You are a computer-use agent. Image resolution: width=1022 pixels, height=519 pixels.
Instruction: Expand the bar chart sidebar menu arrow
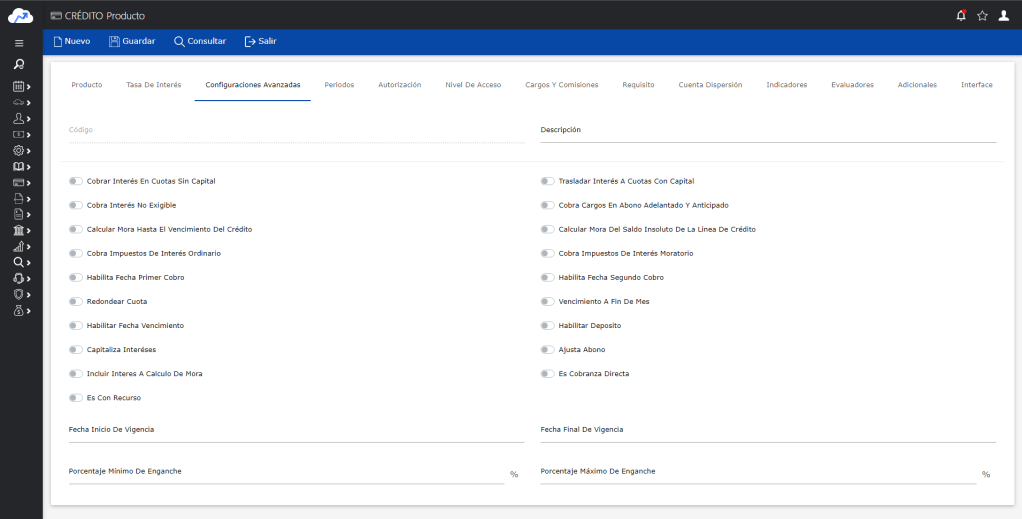tap(29, 247)
